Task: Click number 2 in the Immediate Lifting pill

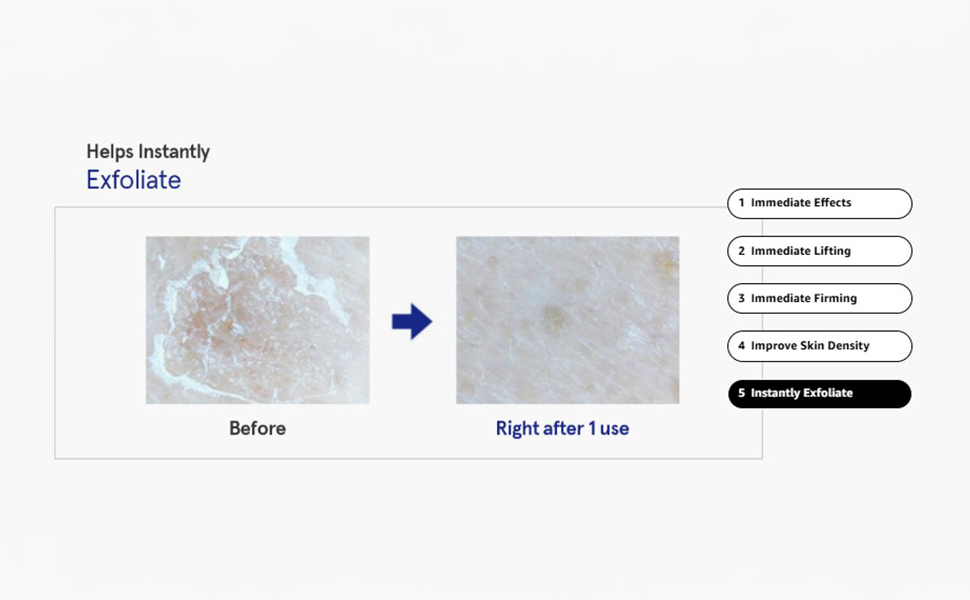Action: [x=741, y=251]
